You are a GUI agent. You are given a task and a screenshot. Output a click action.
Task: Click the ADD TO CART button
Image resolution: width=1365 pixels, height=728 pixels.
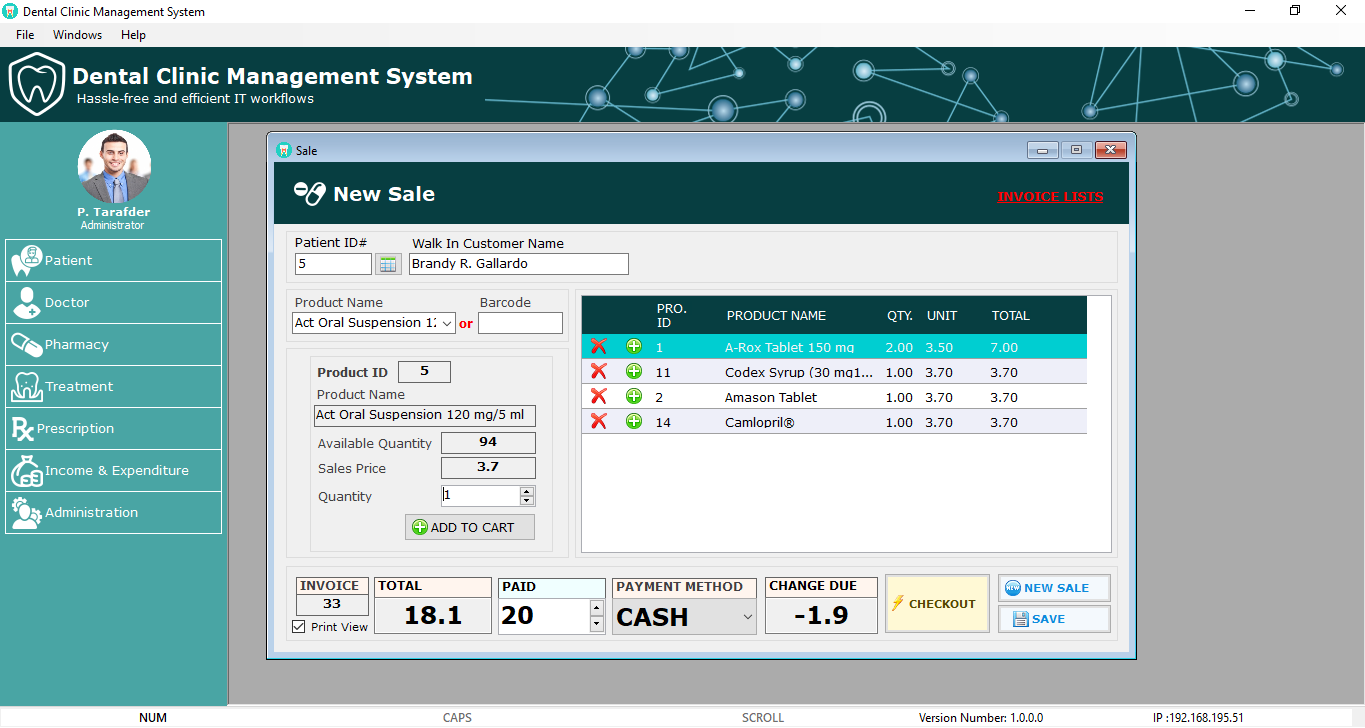click(469, 527)
